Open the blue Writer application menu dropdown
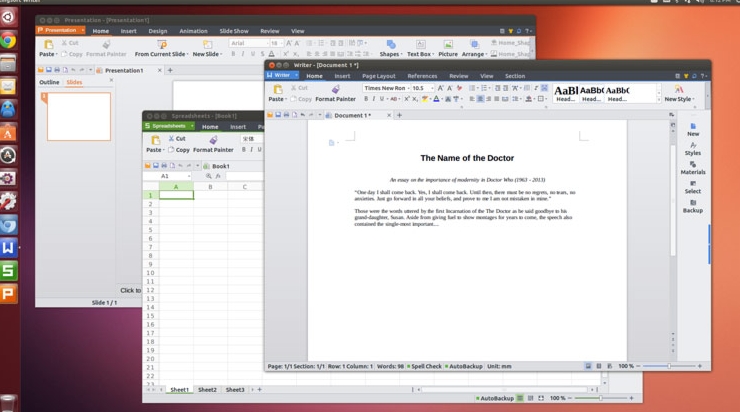This screenshot has height=412, width=740. tap(295, 75)
